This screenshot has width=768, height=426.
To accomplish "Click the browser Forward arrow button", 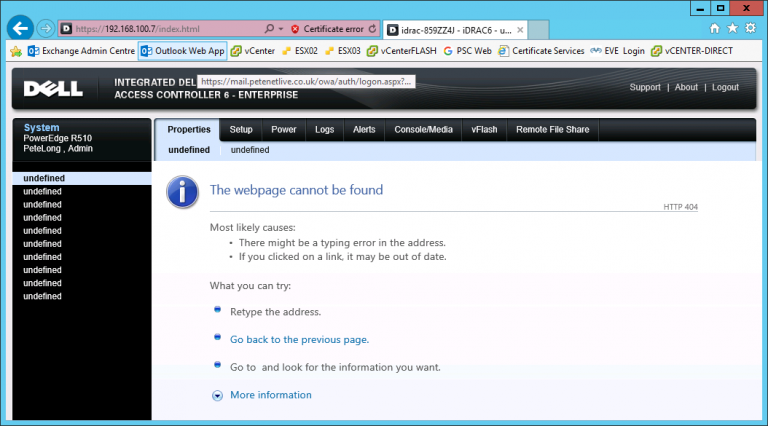I will (x=46, y=29).
